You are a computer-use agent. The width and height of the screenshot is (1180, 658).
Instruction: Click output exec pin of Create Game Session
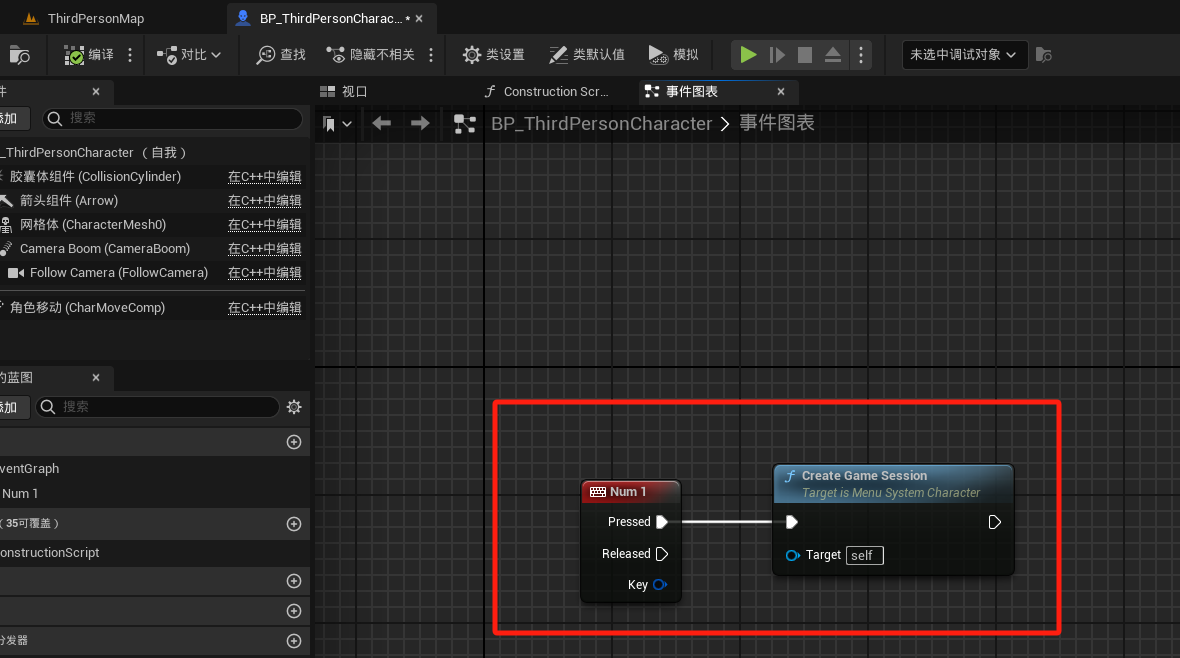point(994,522)
